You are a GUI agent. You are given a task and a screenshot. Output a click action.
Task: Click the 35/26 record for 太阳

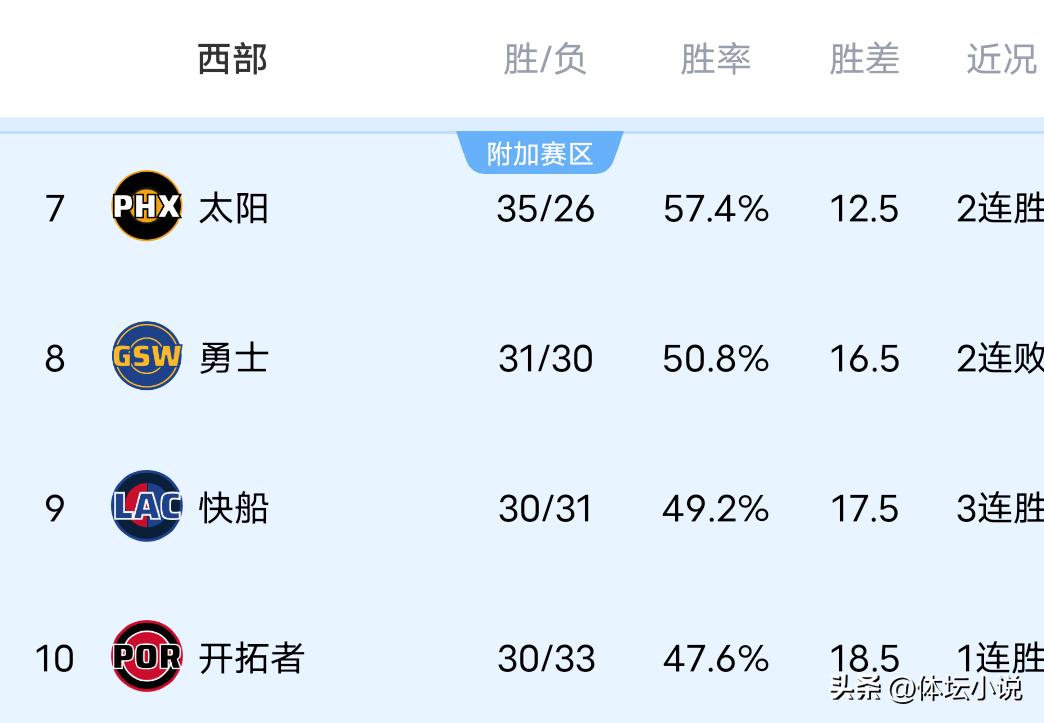pos(545,209)
